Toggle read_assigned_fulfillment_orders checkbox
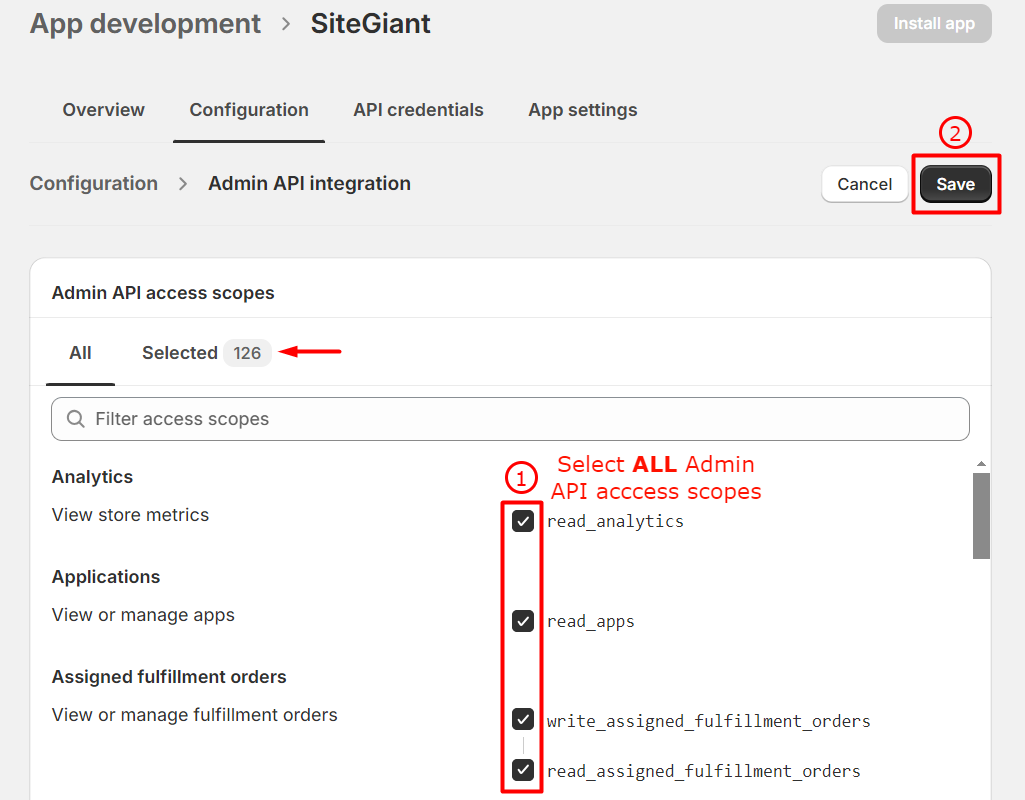The width and height of the screenshot is (1025, 800). pos(523,770)
